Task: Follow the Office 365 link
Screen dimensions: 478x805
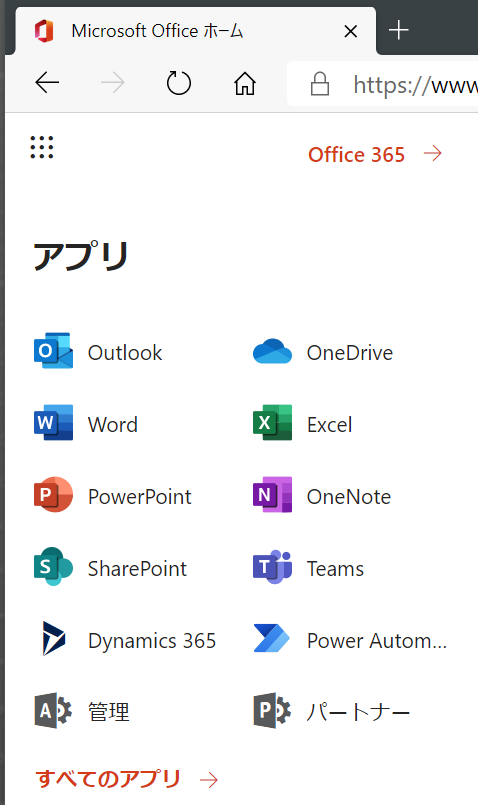Action: coord(375,154)
